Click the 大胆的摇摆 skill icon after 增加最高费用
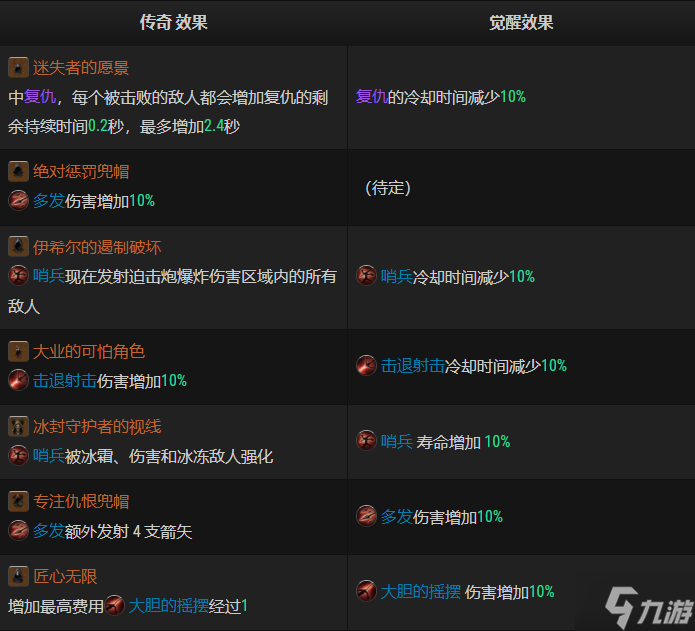Viewport: 695px width, 631px height. point(115,605)
